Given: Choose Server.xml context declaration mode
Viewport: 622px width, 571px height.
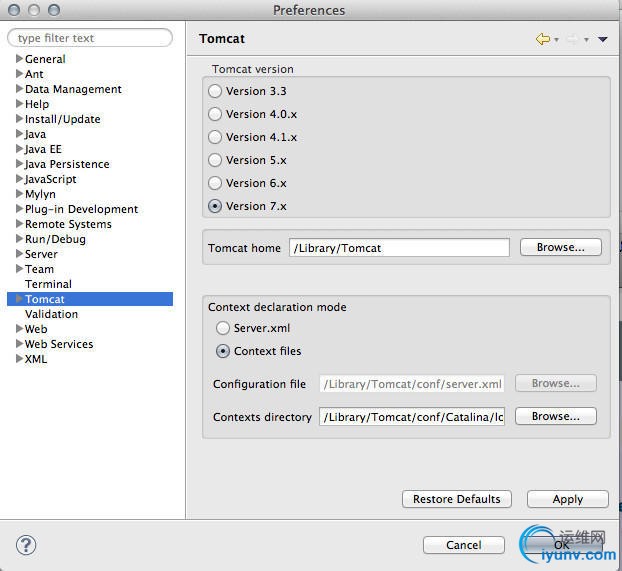Looking at the screenshot, I should coord(223,328).
